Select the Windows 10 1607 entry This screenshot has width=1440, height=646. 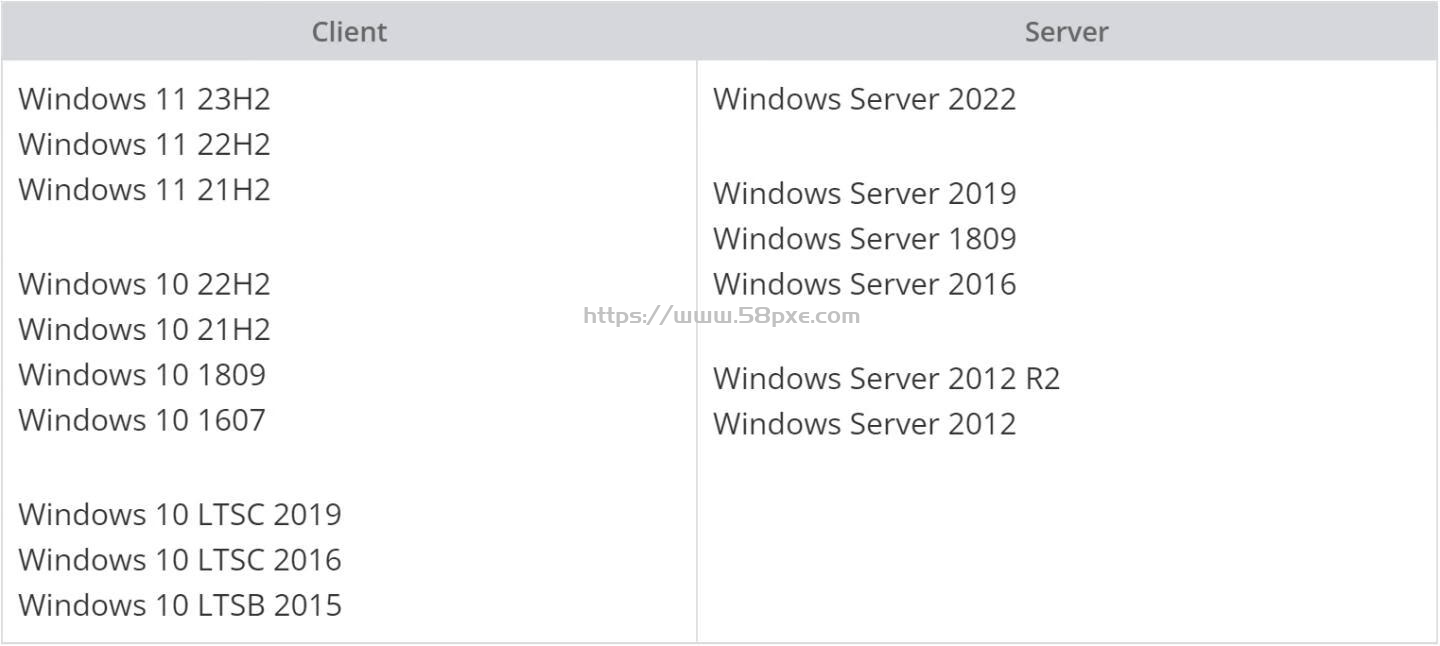click(x=142, y=419)
